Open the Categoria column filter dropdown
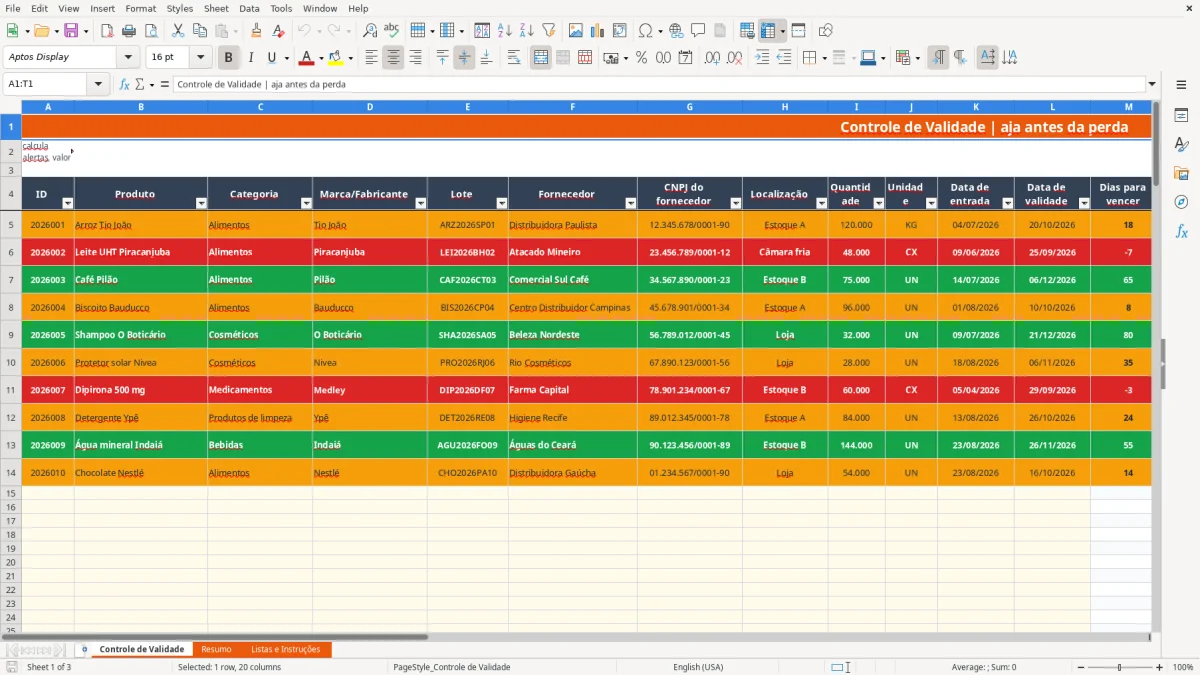Viewport: 1200px width, 675px height. (307, 203)
